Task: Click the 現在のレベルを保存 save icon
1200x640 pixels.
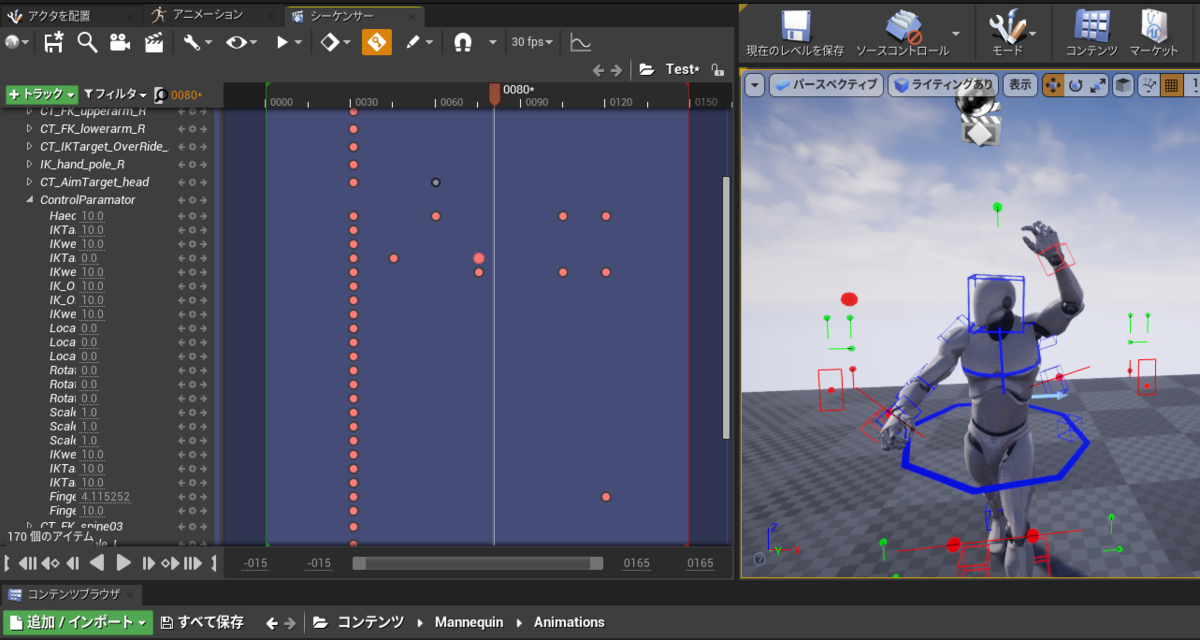Action: [x=795, y=27]
